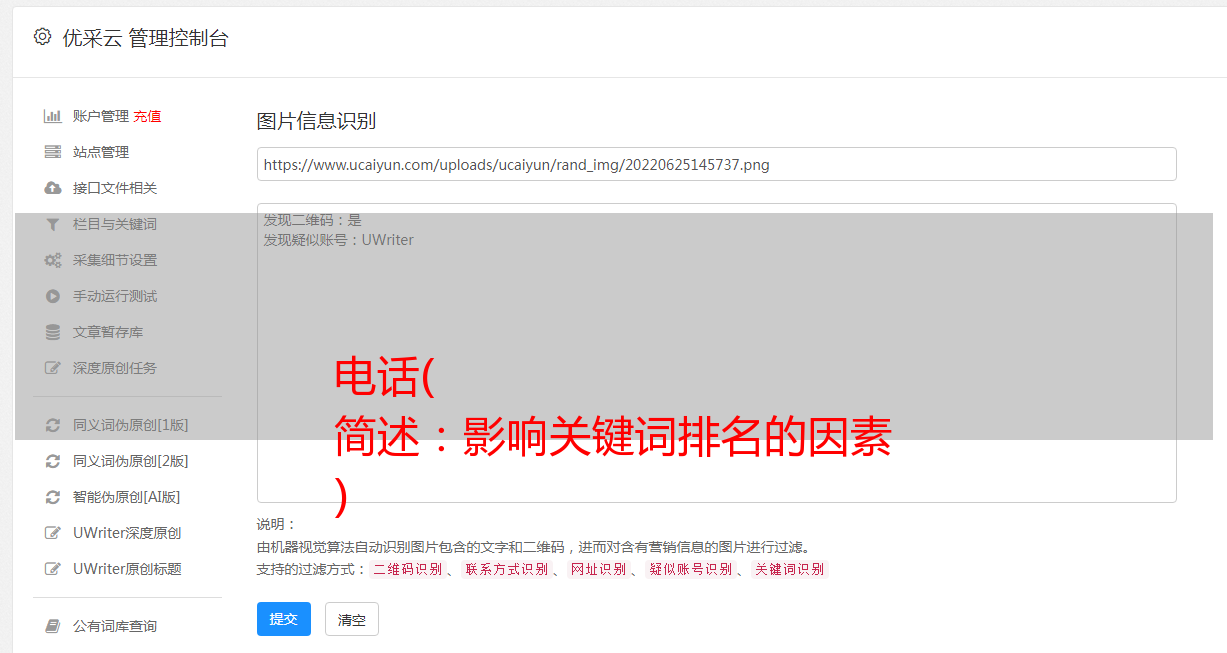The height and width of the screenshot is (653, 1227).
Task: Click the filter icon for 栏目与关键词
Action: (x=53, y=224)
